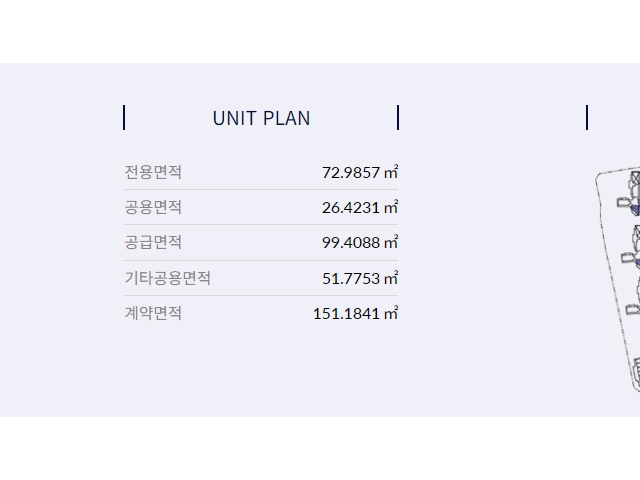Click the 51.7753 ㎡ value
The image size is (640, 480).
(x=360, y=278)
